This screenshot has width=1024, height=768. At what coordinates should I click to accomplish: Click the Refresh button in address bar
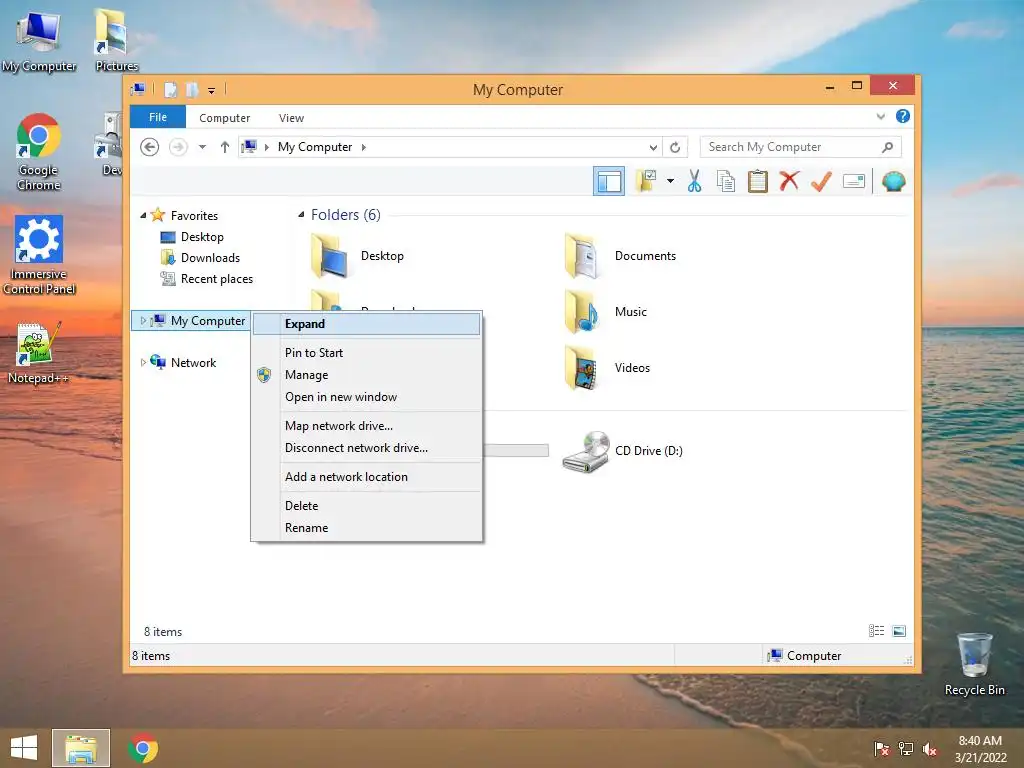(x=675, y=148)
